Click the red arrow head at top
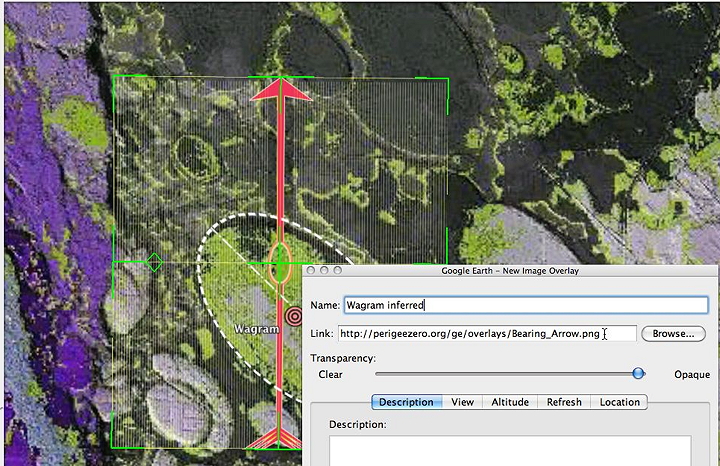720x466 pixels. pyautogui.click(x=281, y=88)
